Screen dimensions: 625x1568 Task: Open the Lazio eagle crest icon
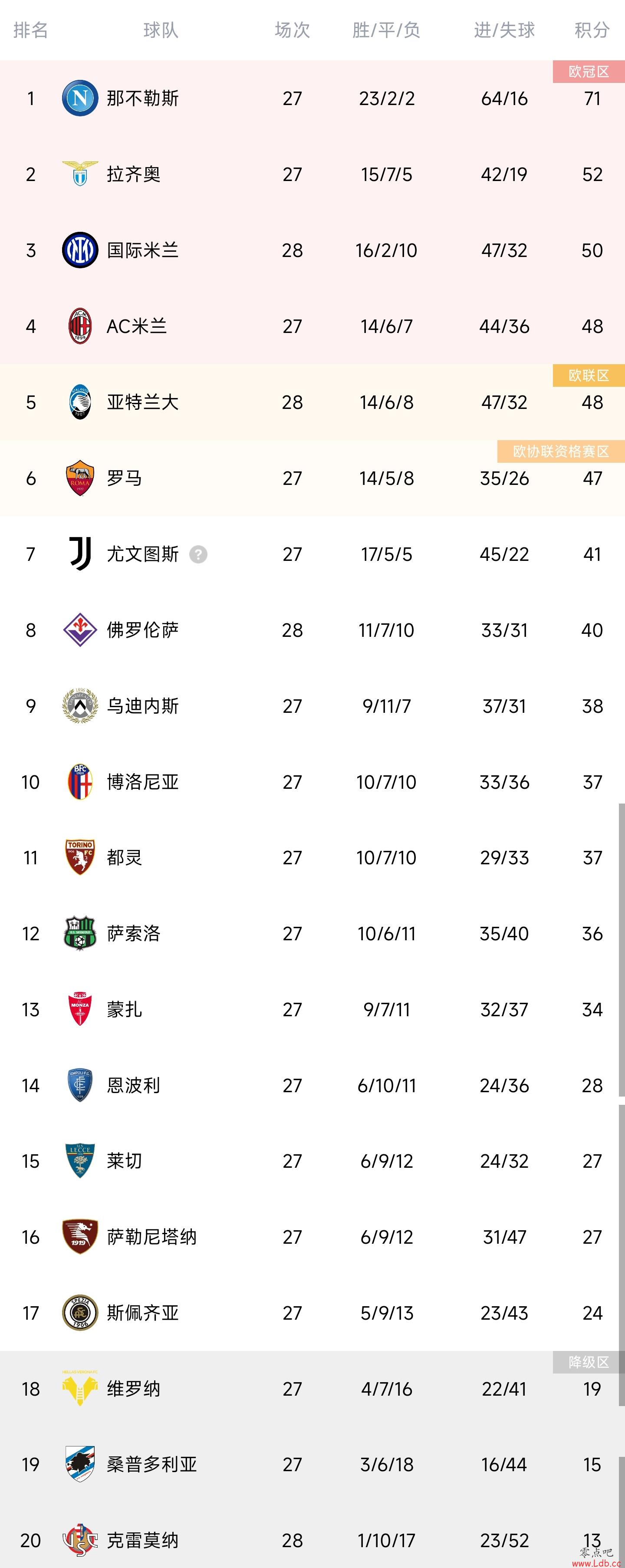[80, 174]
